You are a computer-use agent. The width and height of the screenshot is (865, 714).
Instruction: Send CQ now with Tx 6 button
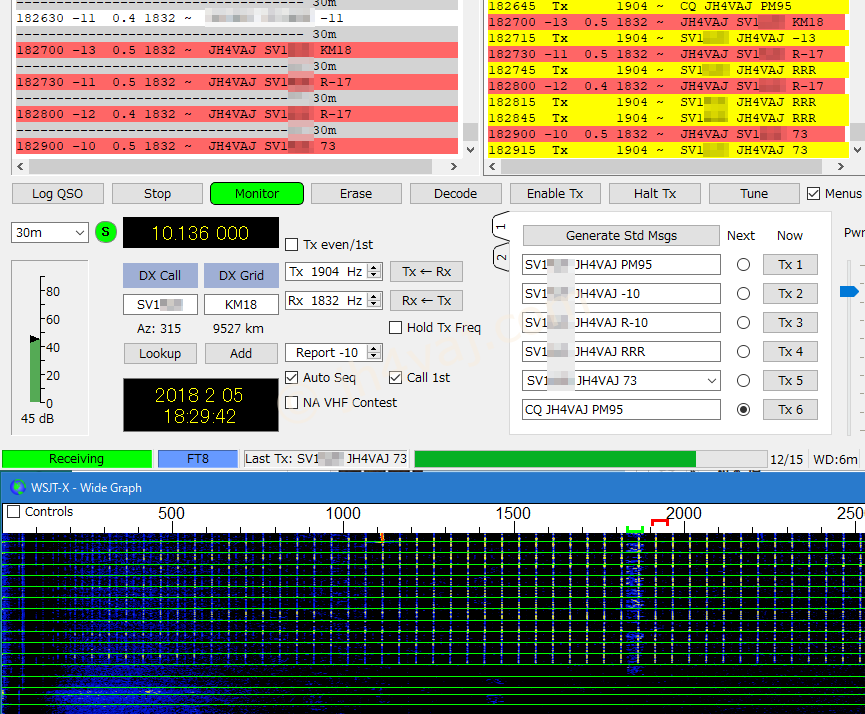click(x=790, y=409)
